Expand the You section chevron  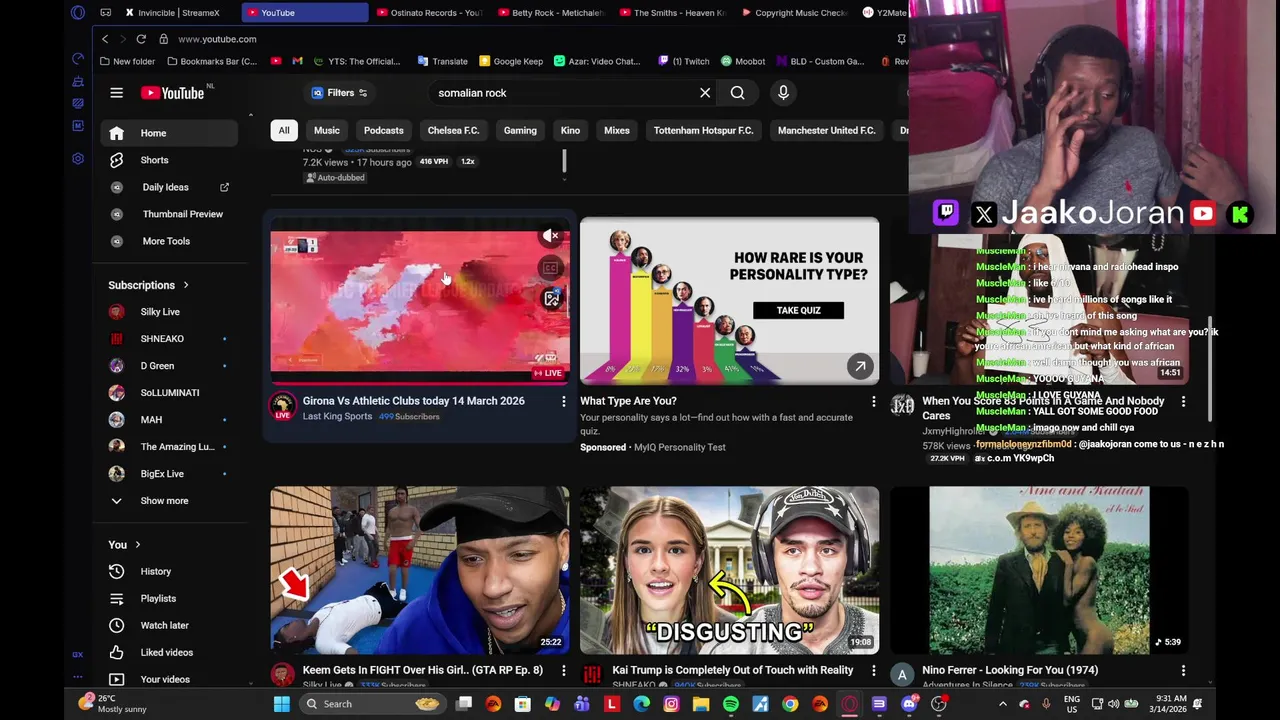tap(138, 545)
